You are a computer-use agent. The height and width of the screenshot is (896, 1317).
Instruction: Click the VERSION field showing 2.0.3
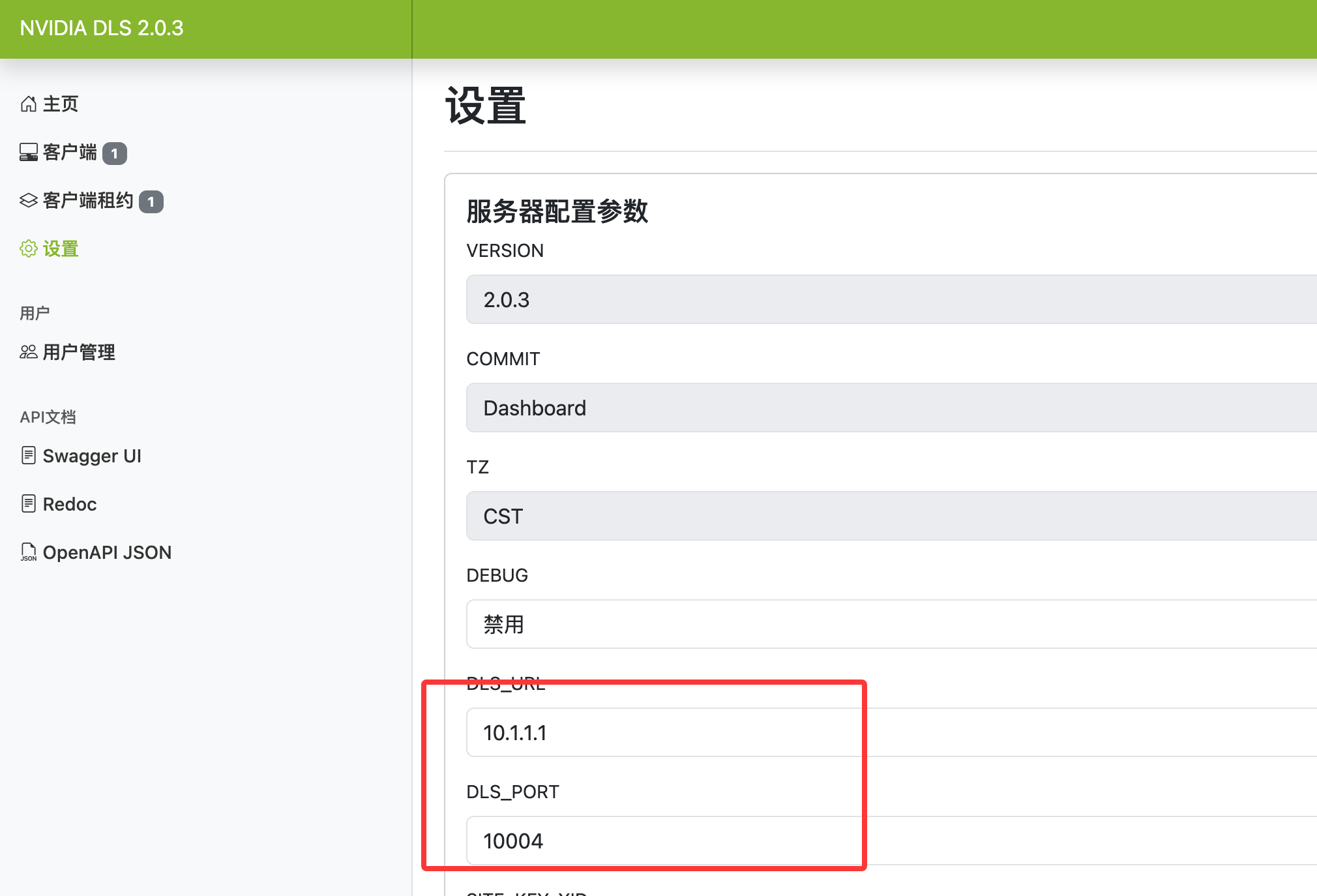tap(891, 299)
